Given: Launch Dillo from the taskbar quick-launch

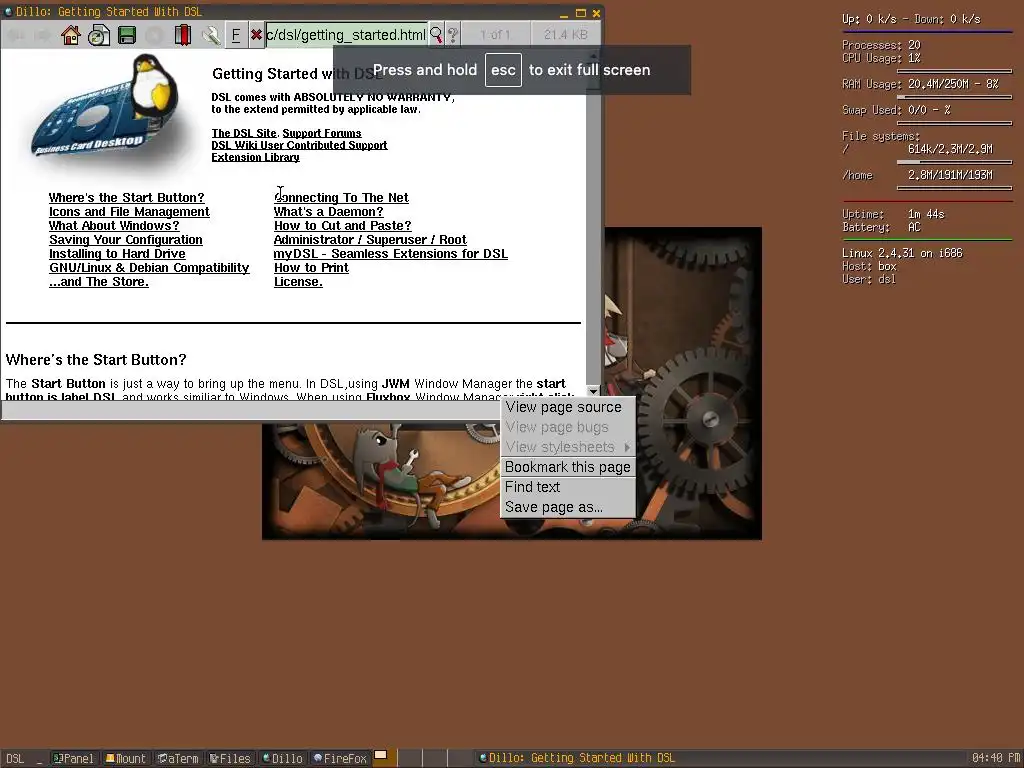Looking at the screenshot, I should point(282,758).
